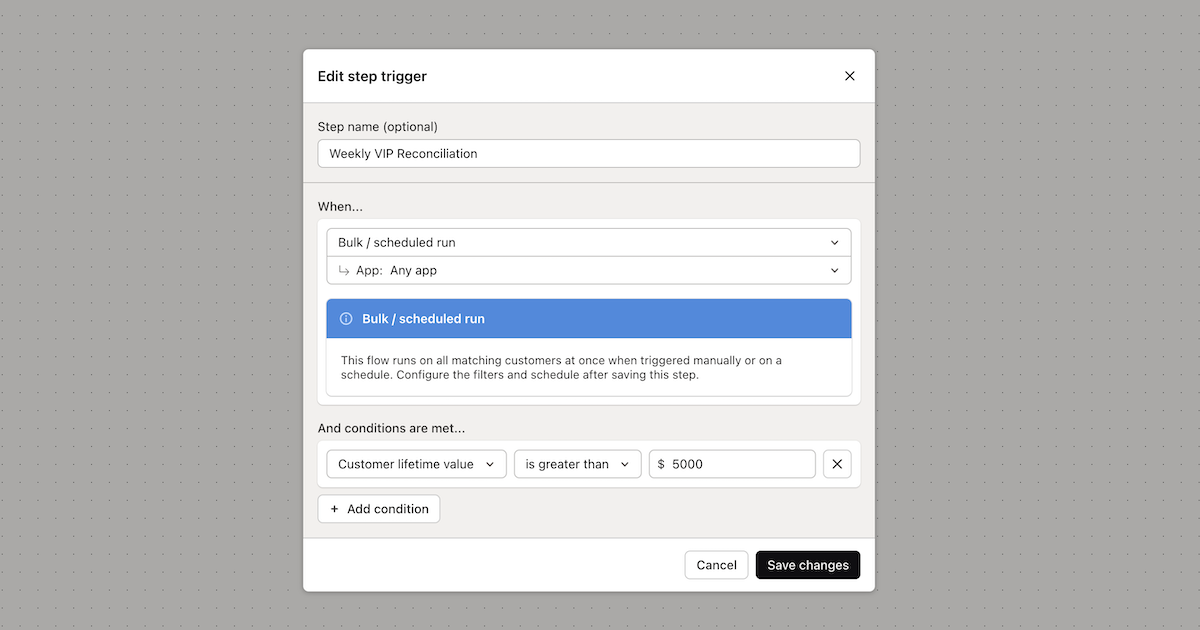This screenshot has width=1200, height=630.
Task: Cancel editing the step trigger
Action: click(x=716, y=564)
